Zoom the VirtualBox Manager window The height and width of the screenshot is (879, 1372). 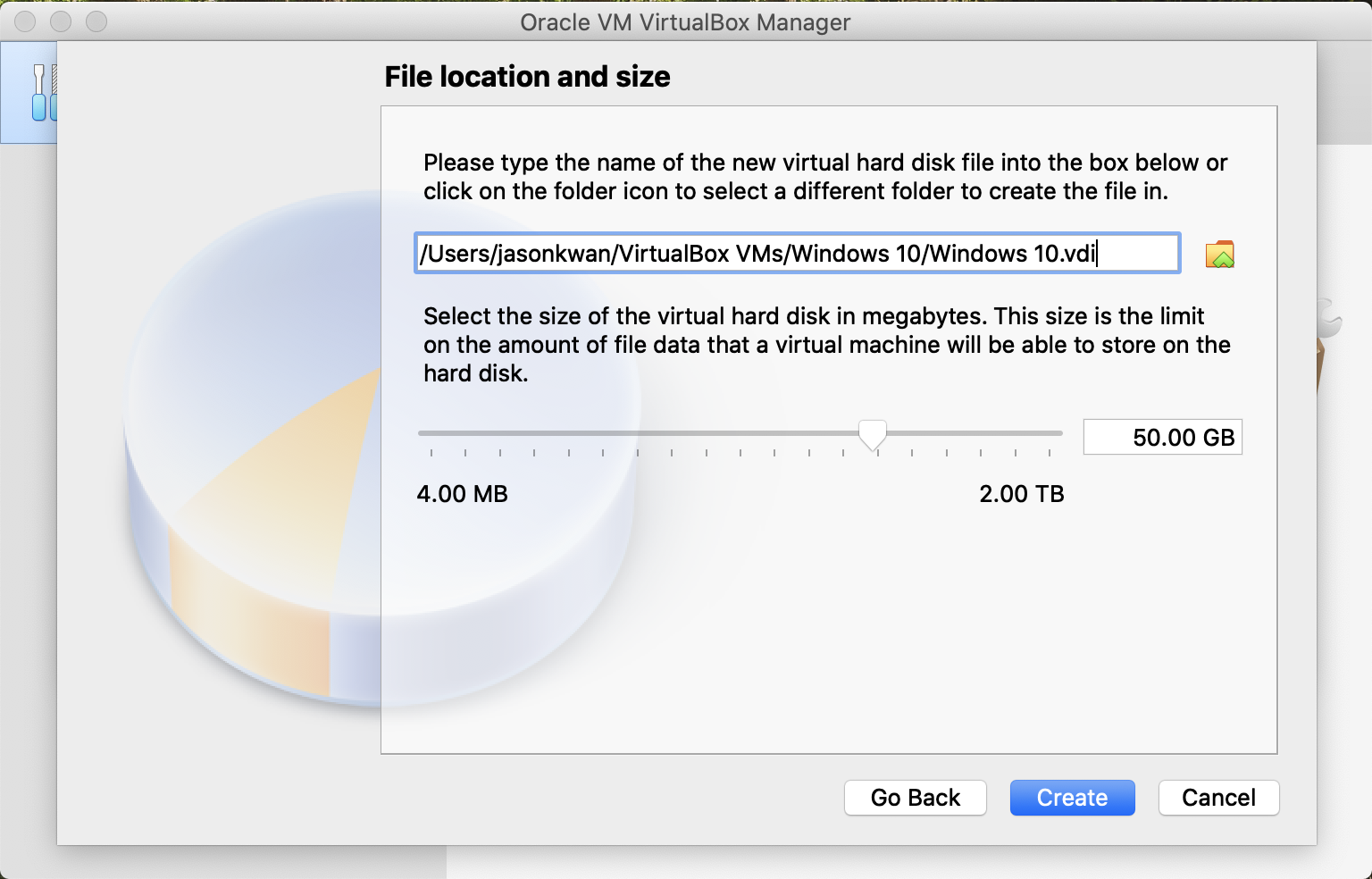point(96,21)
